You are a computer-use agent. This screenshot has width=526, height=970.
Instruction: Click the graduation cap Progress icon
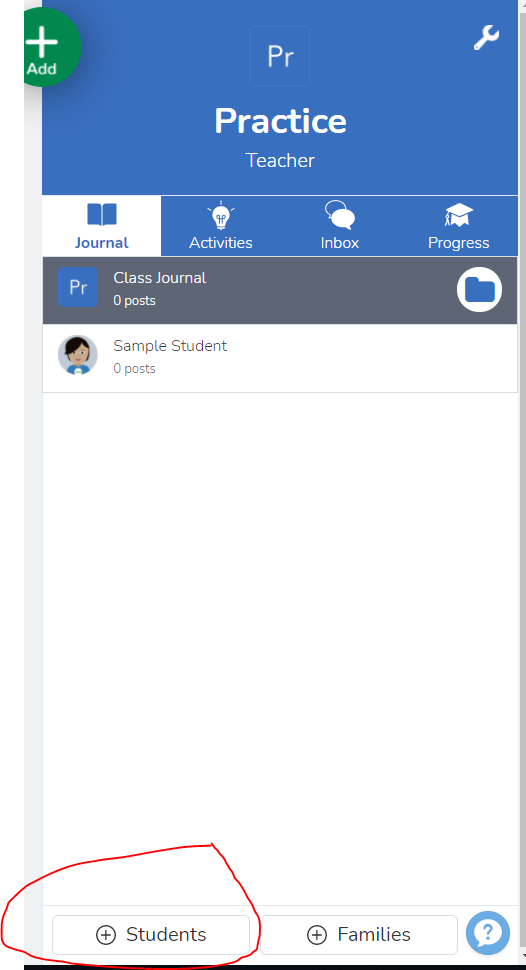459,215
